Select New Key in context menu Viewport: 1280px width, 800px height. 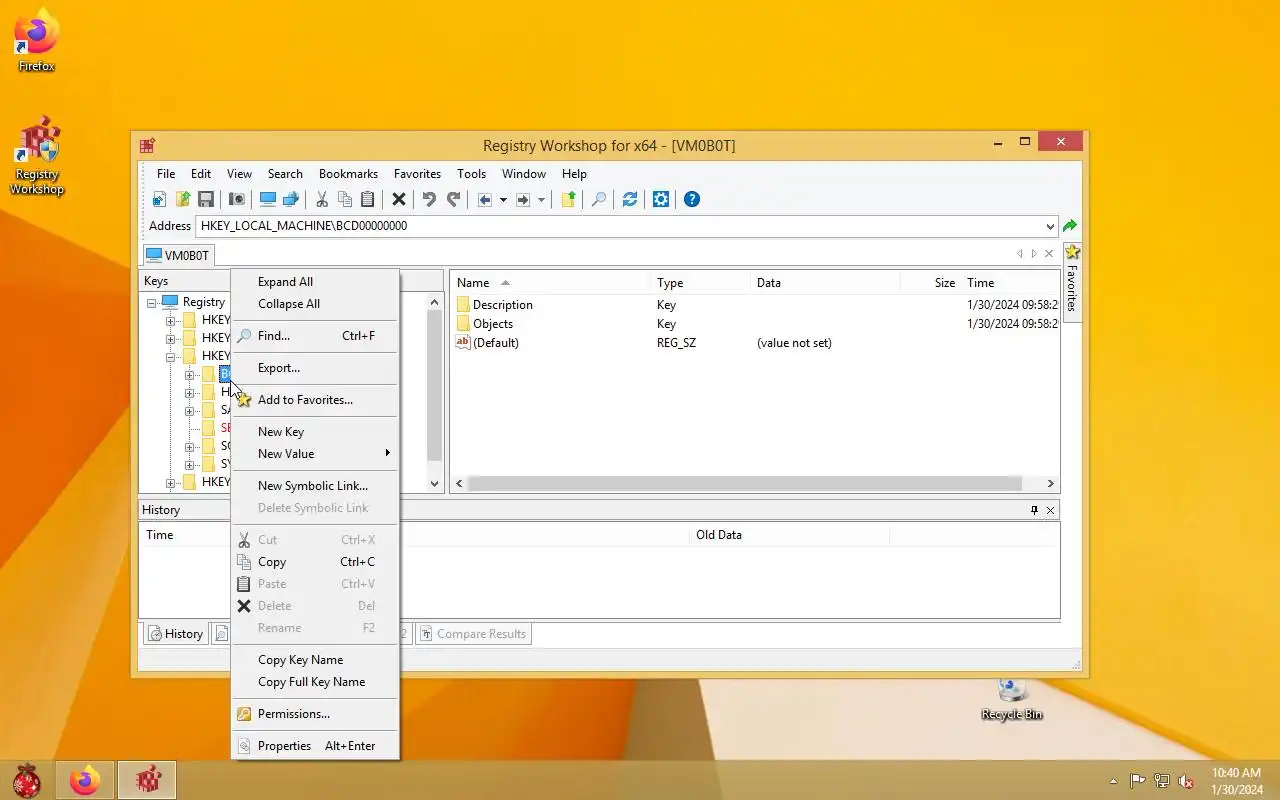click(314, 432)
